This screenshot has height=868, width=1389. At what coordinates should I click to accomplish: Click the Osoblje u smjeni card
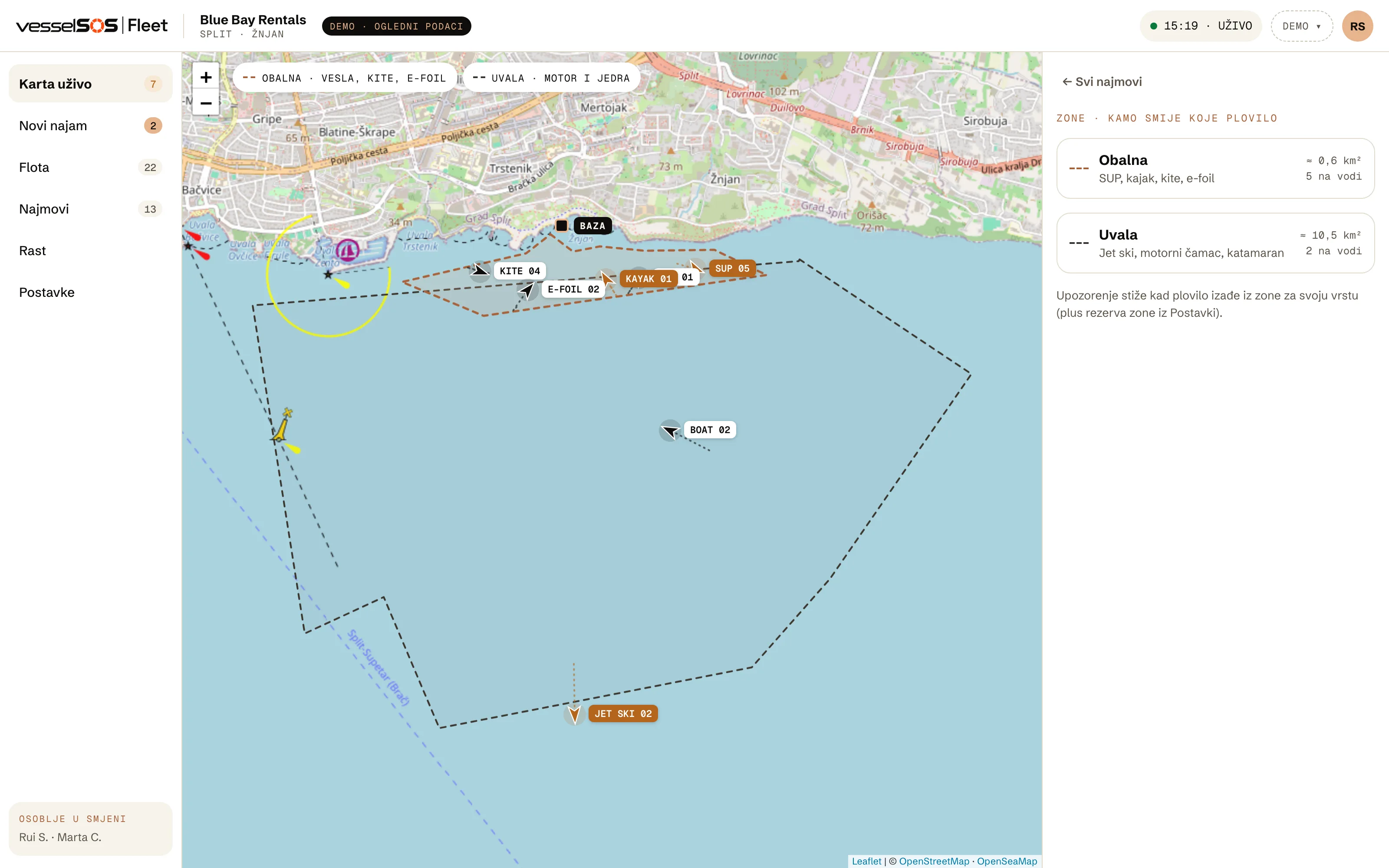click(x=91, y=829)
